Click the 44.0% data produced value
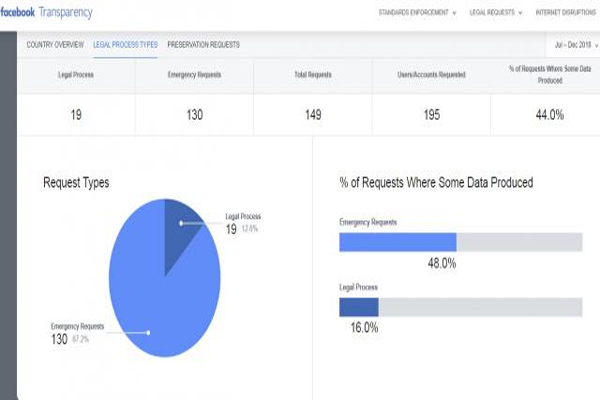 (x=550, y=115)
